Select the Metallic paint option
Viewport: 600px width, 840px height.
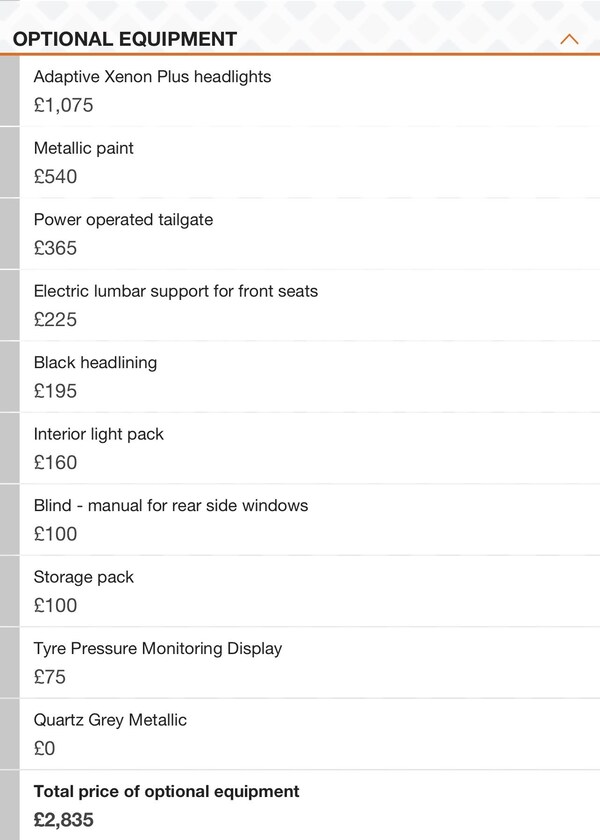(84, 148)
